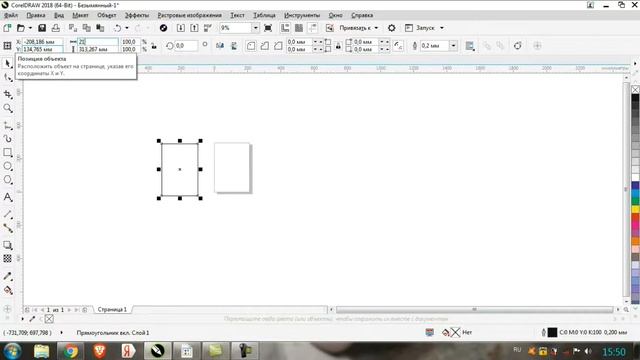Click the no-color X swatch atop palette
640x360 pixels.
[x=635, y=89]
